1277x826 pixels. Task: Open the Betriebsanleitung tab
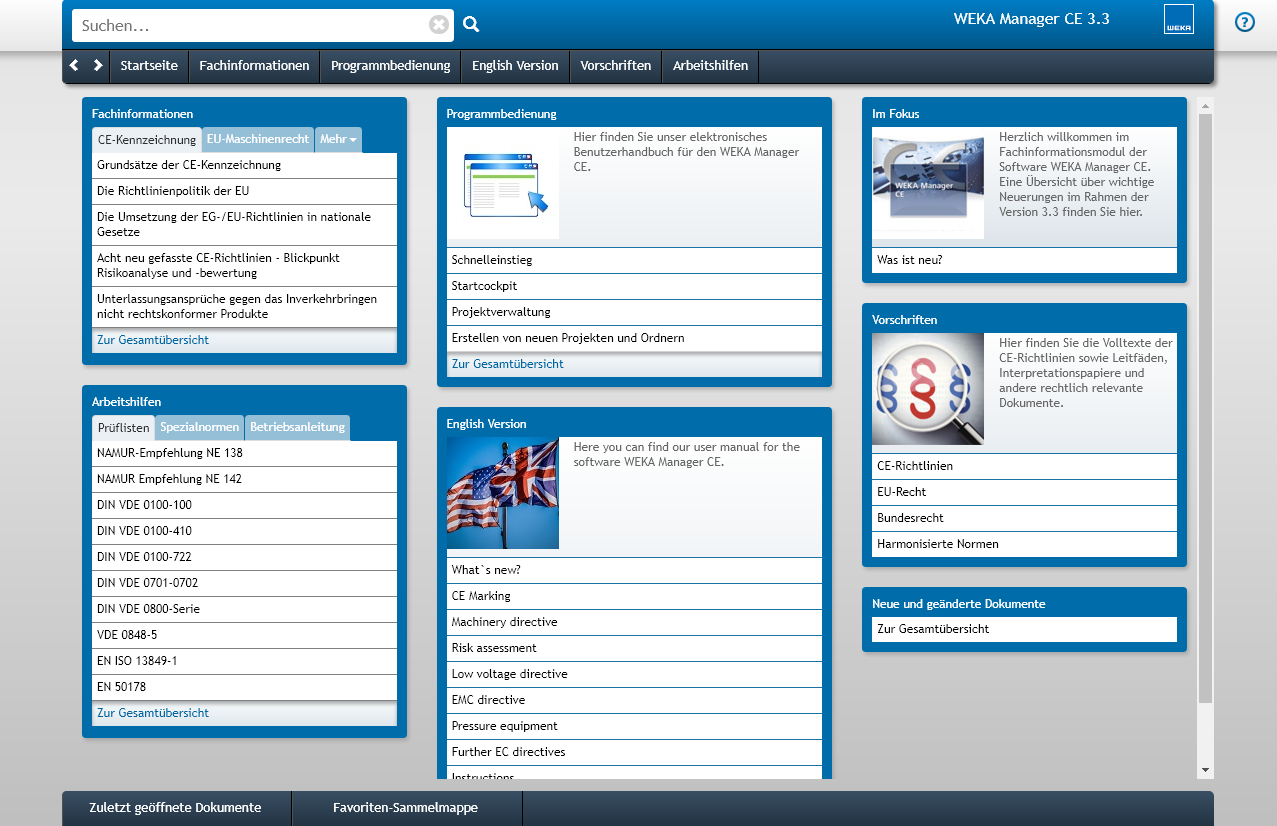coord(297,428)
